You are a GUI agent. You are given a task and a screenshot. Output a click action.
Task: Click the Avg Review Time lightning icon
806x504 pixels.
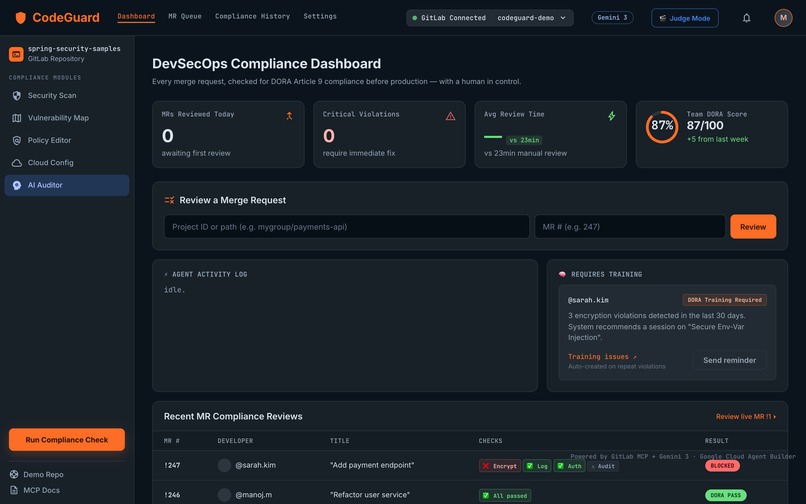(x=612, y=116)
